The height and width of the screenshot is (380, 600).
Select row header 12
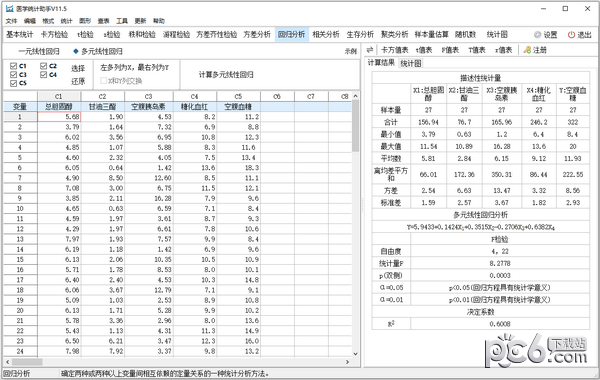pos(20,229)
